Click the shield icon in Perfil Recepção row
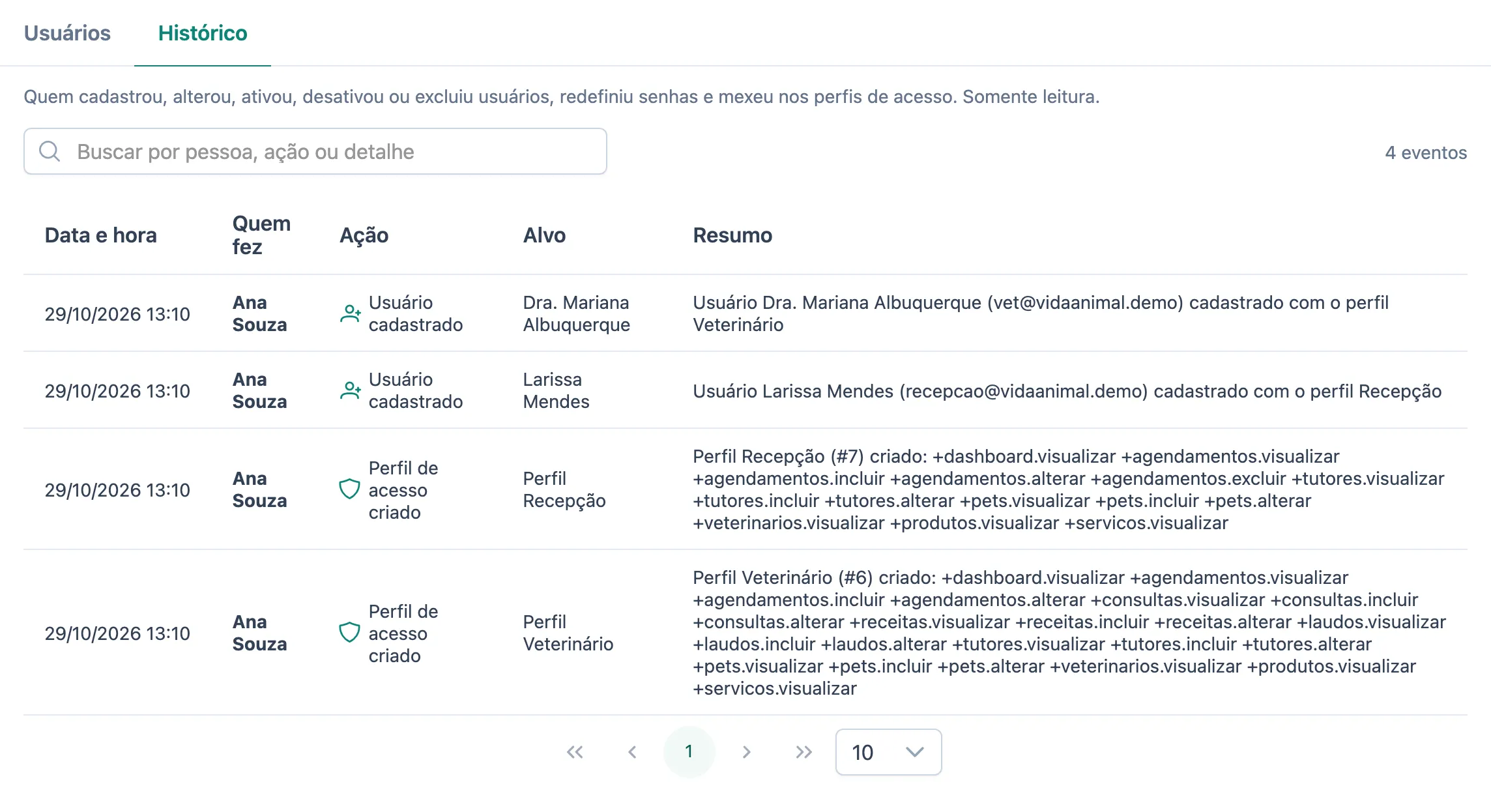 tap(350, 489)
